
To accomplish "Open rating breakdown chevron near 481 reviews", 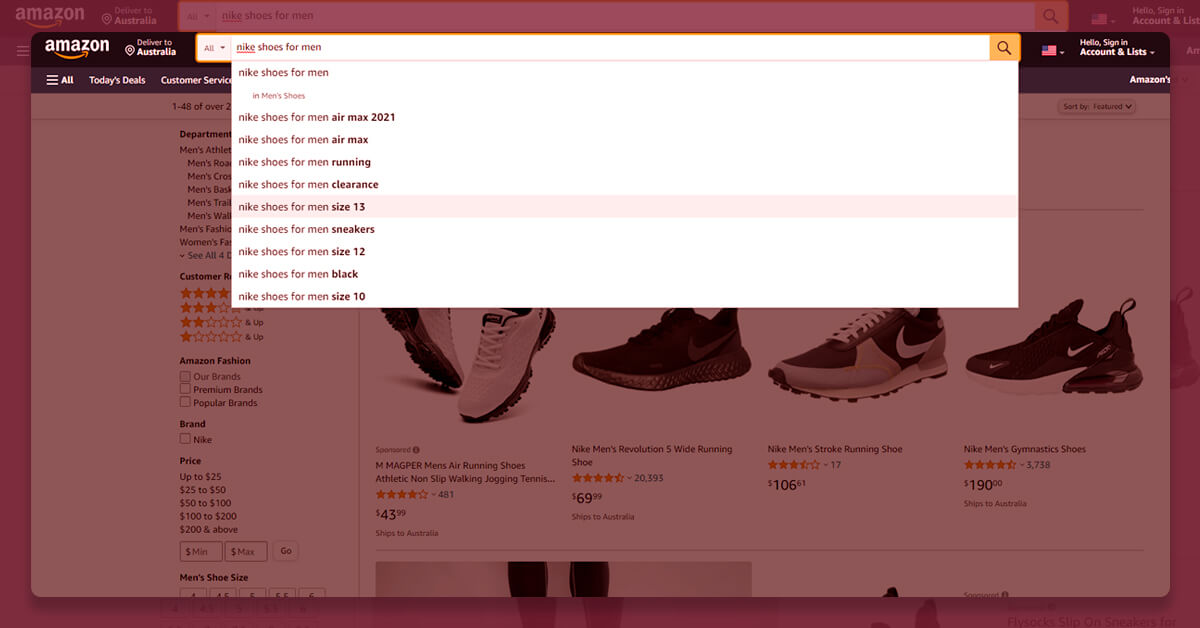I will tap(433, 495).
